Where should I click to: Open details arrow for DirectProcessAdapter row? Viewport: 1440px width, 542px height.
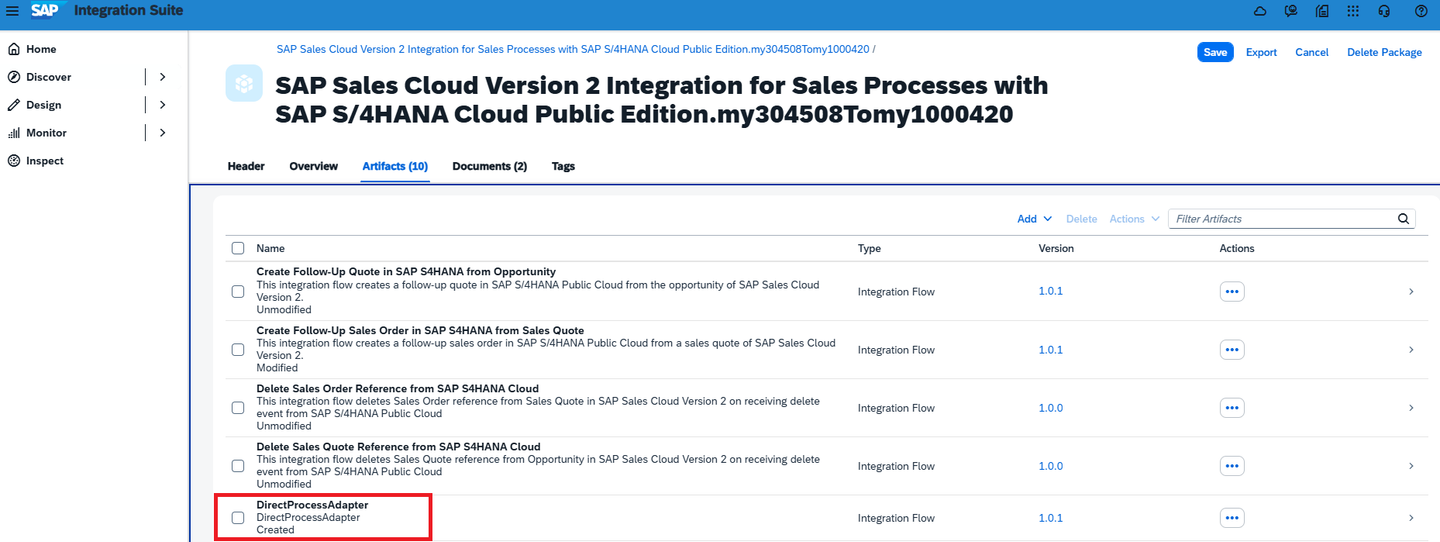[x=1411, y=518]
